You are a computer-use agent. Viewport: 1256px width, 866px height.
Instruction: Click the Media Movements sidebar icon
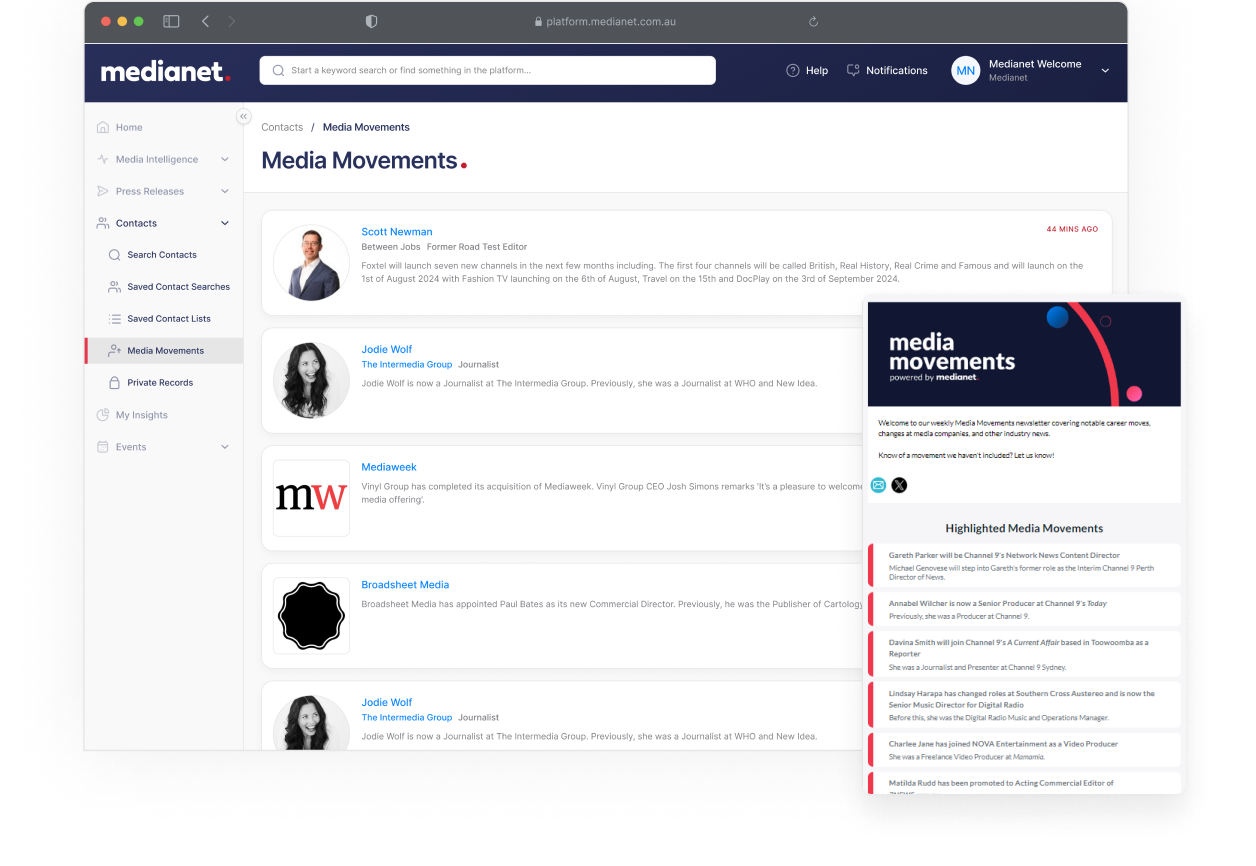coord(113,350)
